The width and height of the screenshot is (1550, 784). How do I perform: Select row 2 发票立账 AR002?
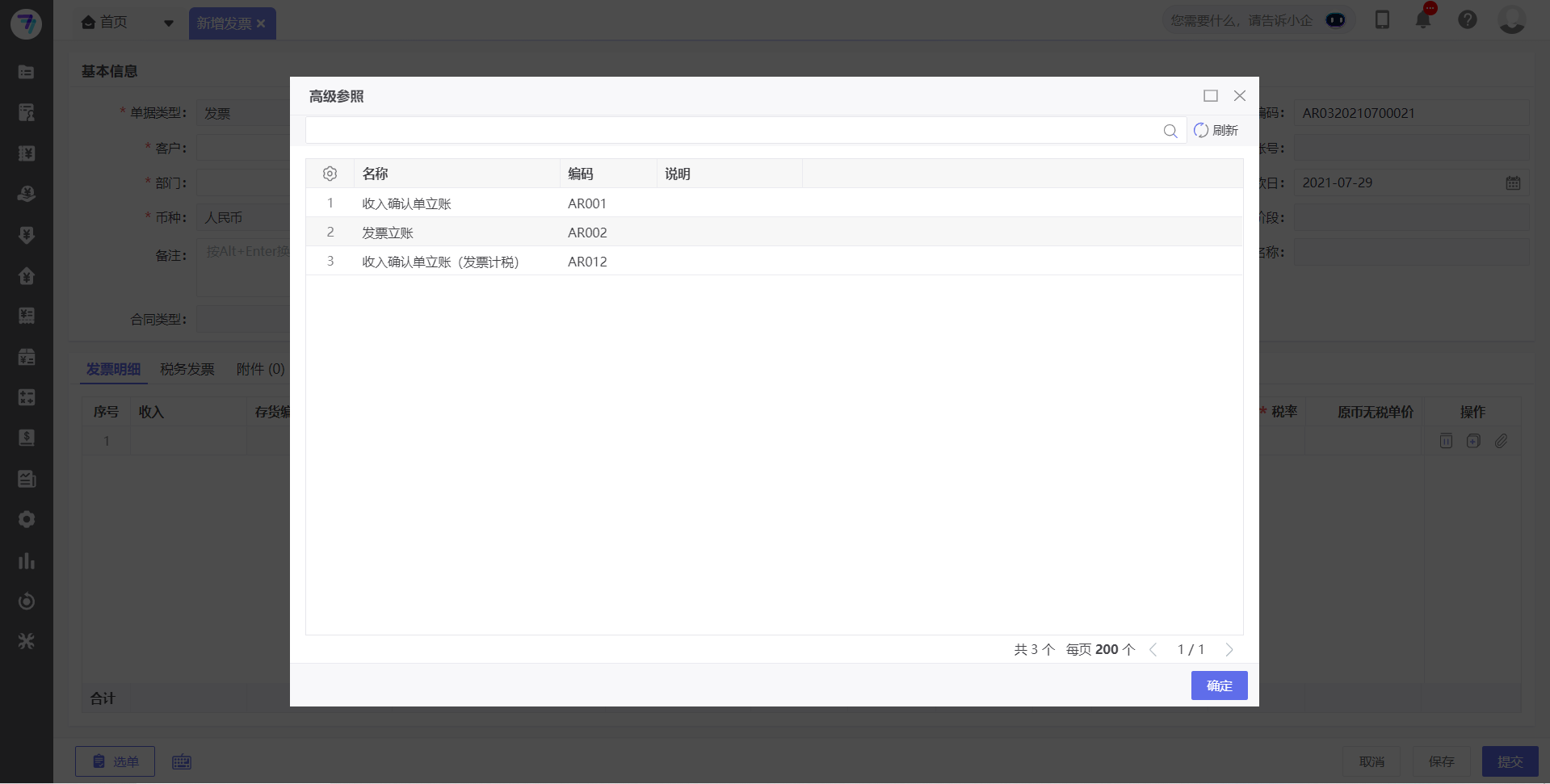coord(485,232)
